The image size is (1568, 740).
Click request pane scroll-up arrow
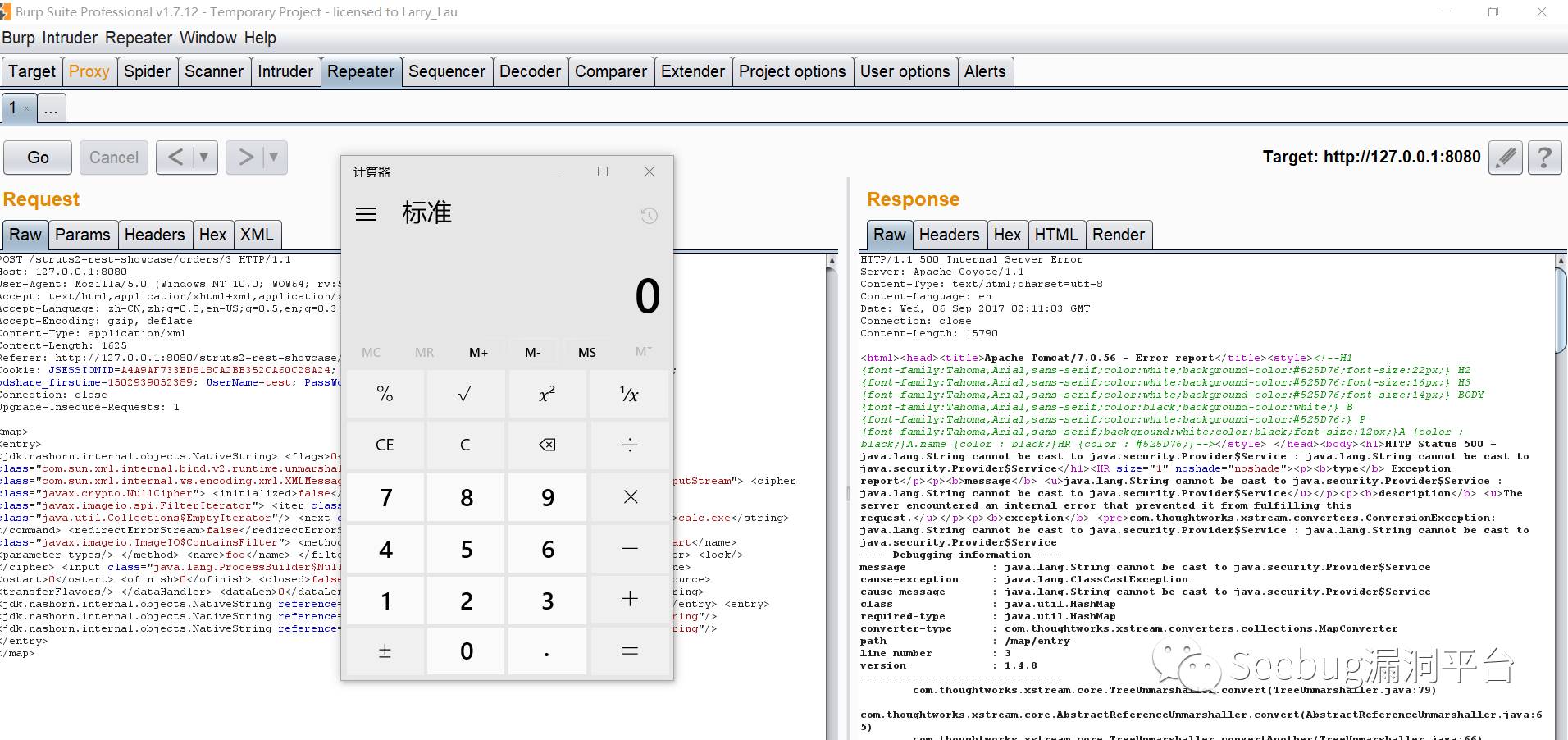pyautogui.click(x=832, y=261)
